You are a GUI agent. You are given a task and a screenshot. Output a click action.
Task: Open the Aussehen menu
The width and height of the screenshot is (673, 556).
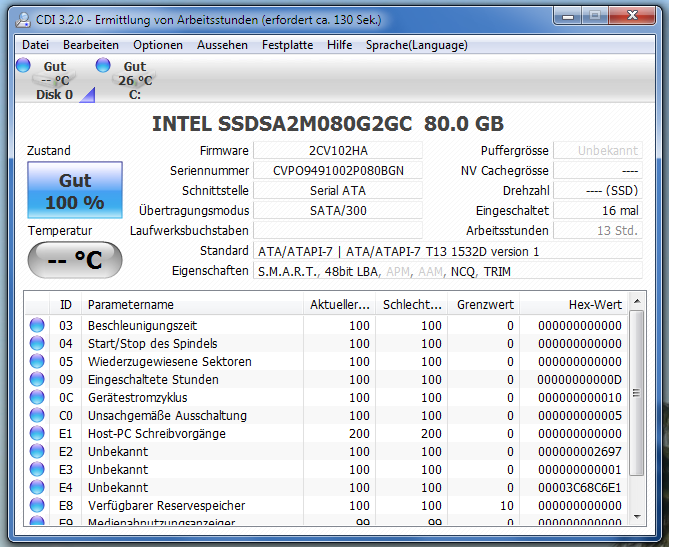tap(222, 45)
